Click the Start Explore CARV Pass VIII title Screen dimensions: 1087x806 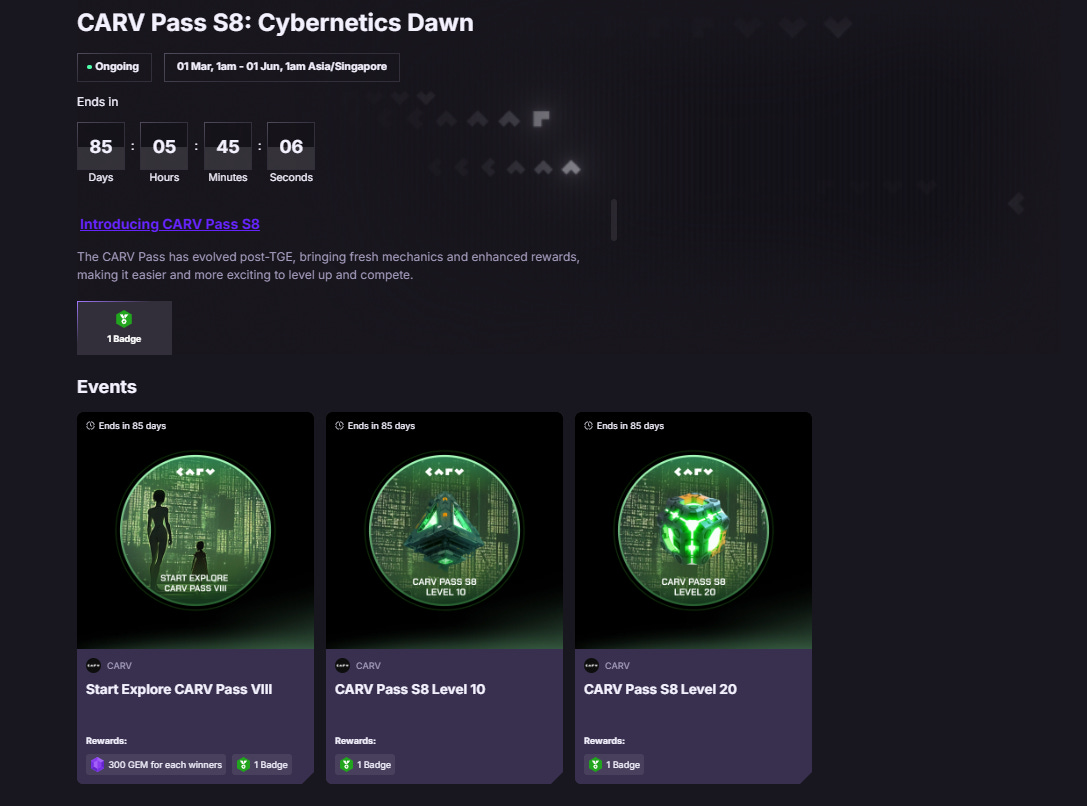click(x=179, y=690)
